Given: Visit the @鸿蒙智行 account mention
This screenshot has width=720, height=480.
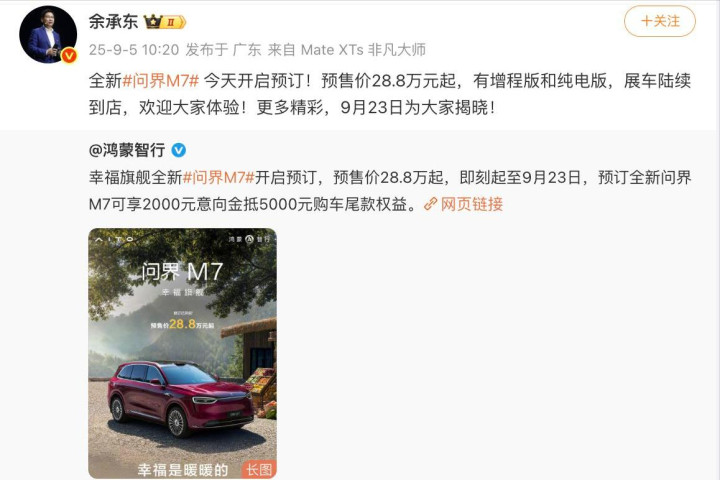Looking at the screenshot, I should tap(127, 150).
